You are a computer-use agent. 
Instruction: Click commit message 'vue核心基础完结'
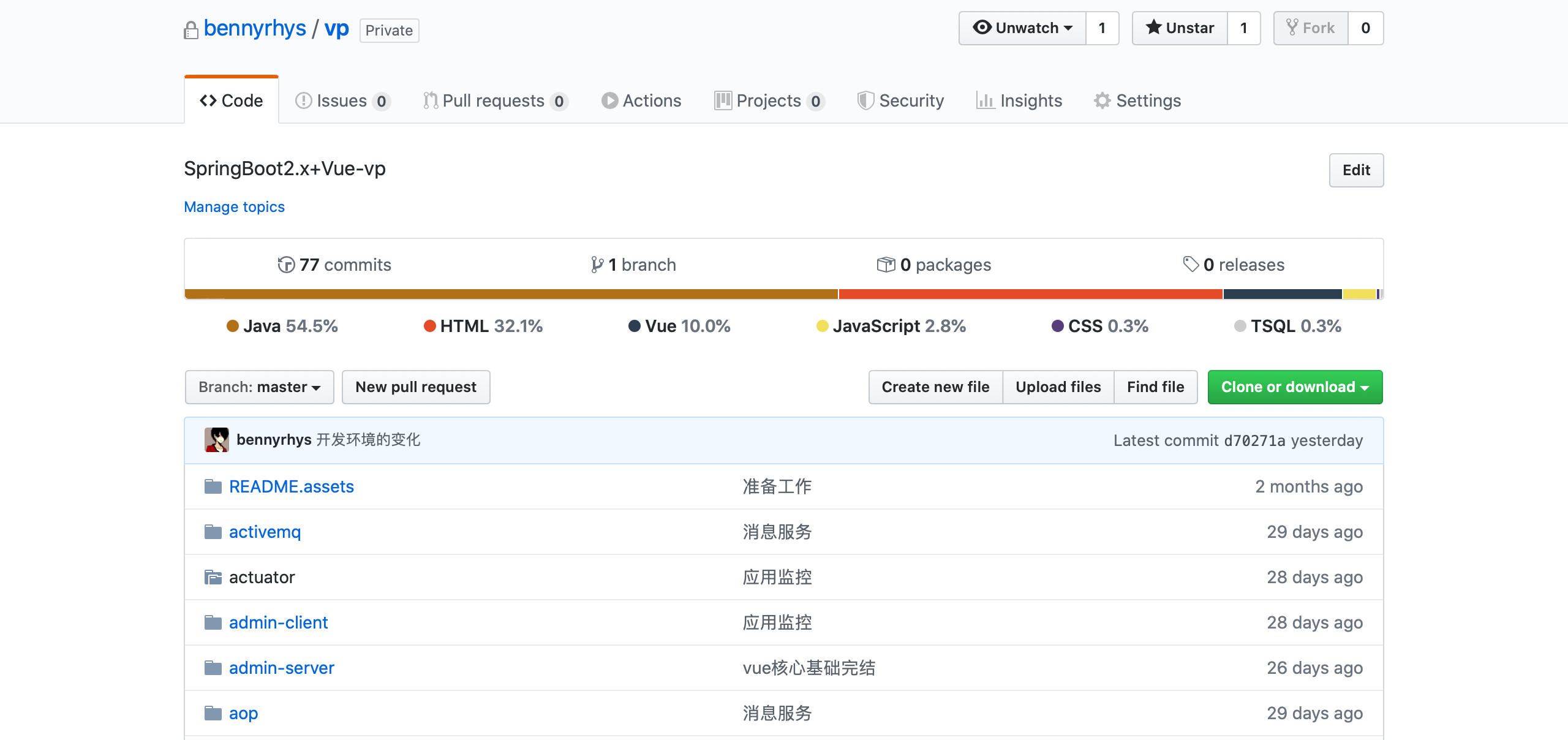809,668
